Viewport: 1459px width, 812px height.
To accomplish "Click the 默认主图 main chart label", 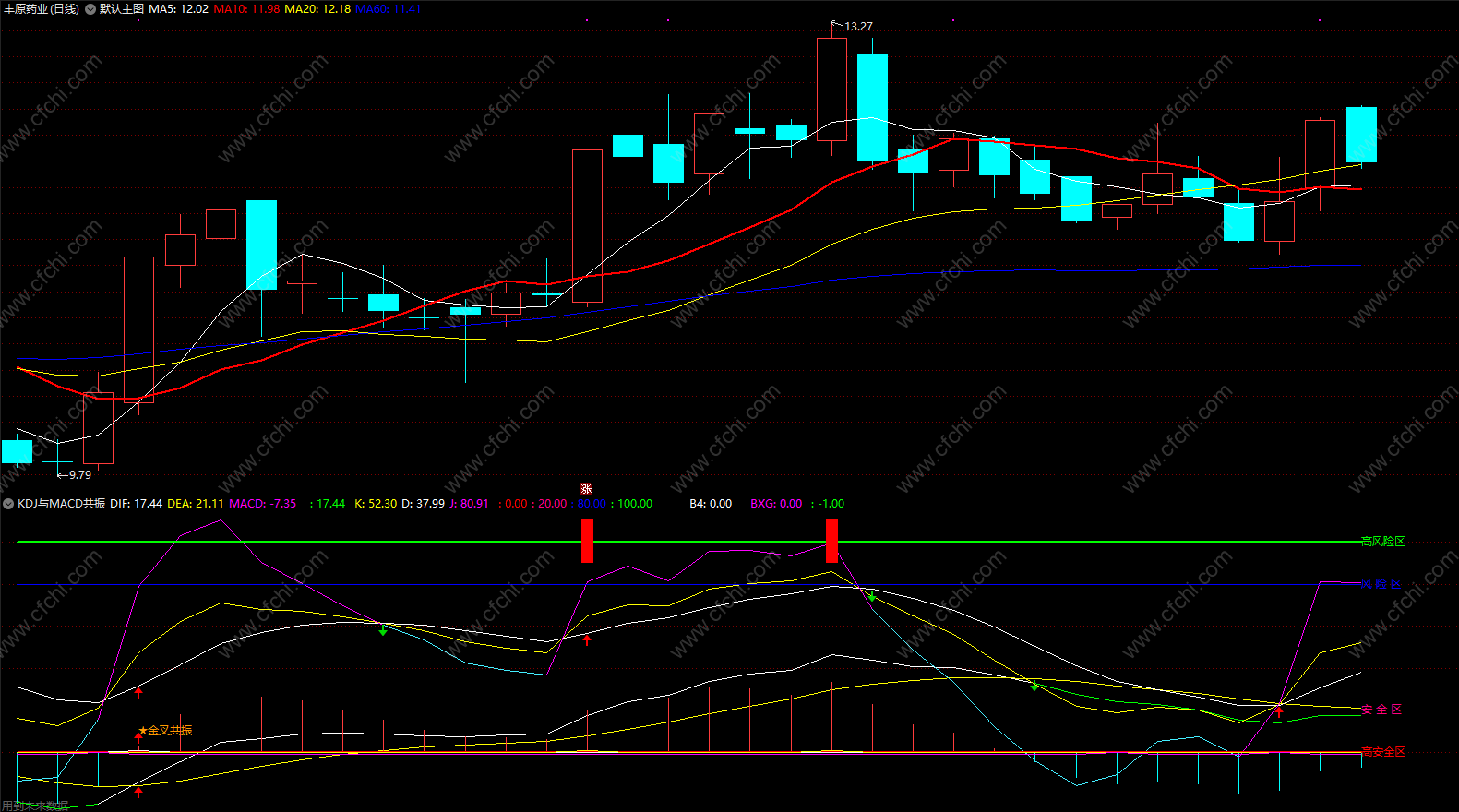I will pos(122,9).
